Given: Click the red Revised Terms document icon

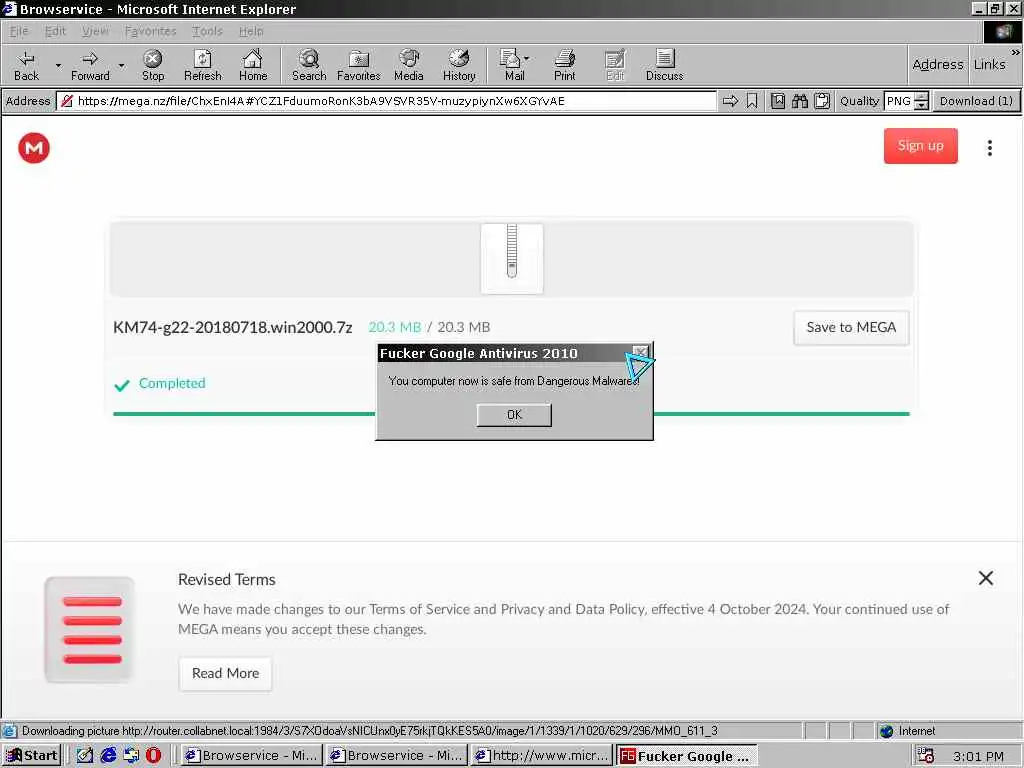Looking at the screenshot, I should tap(90, 630).
